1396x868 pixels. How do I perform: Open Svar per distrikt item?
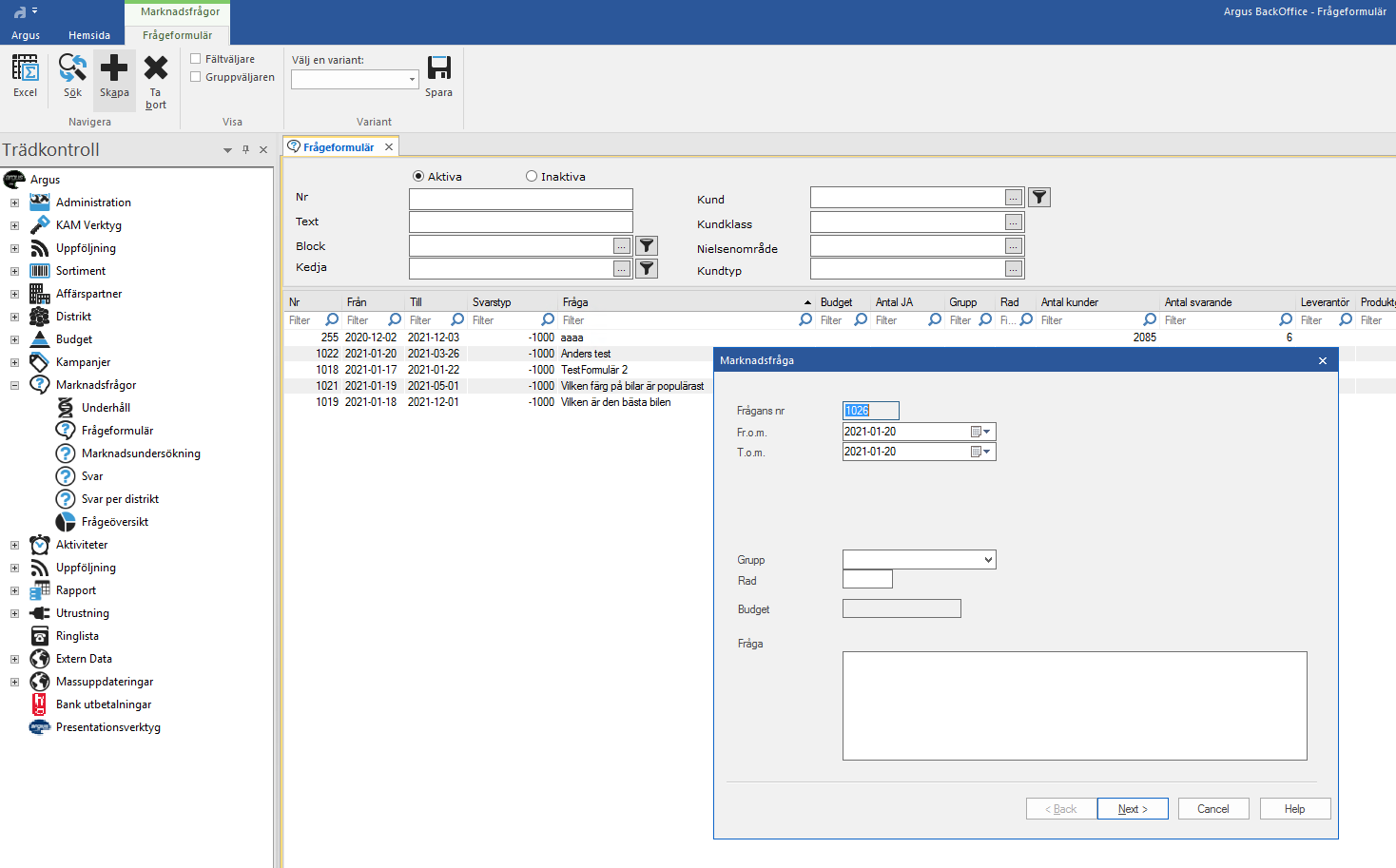click(x=120, y=499)
